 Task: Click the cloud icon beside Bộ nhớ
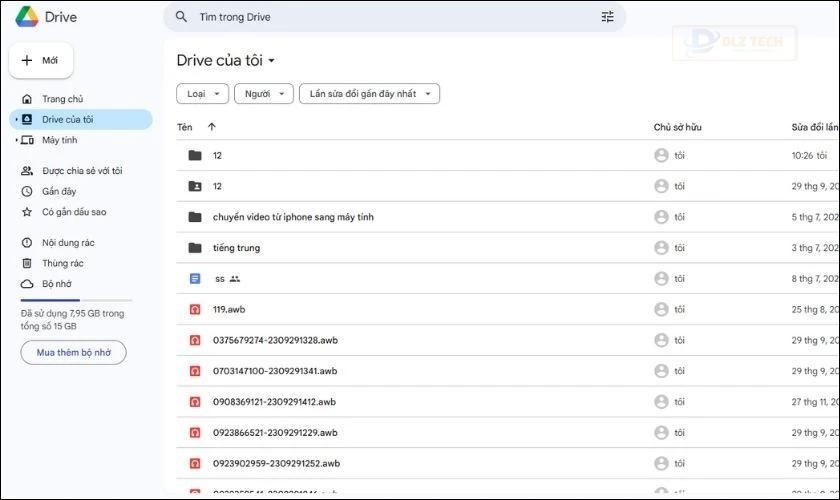(27, 284)
